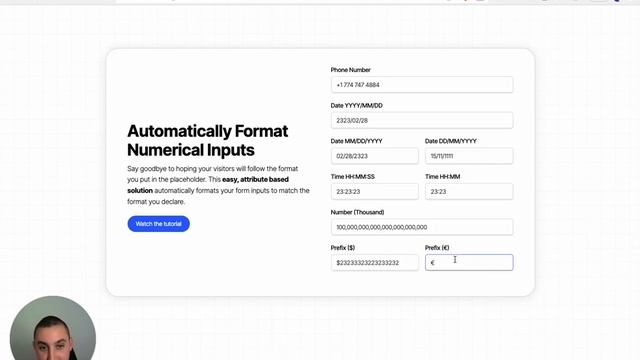Open the Watch the tutorial button
Screen dimensions: 640x360
click(x=158, y=224)
